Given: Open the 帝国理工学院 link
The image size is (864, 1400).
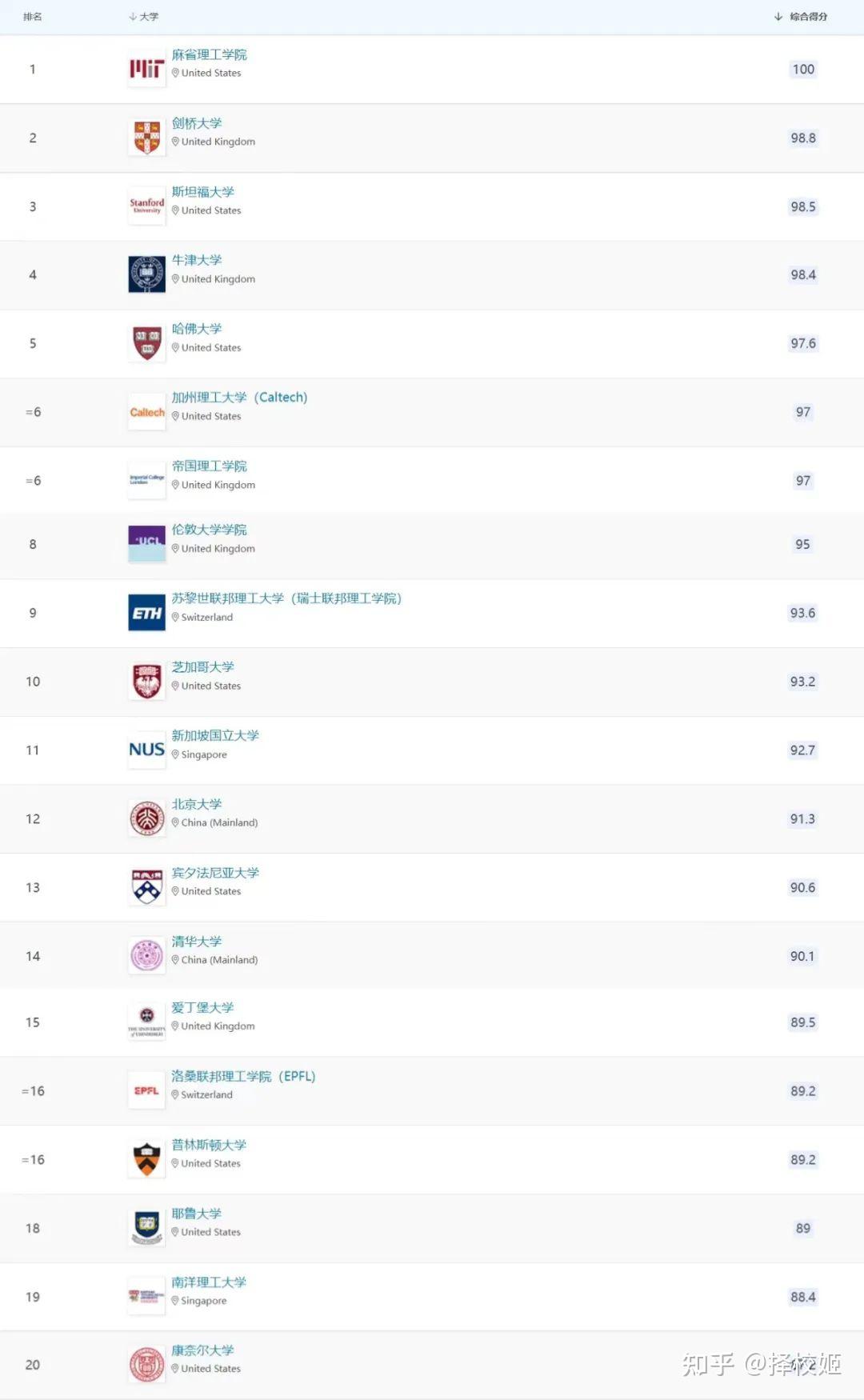Looking at the screenshot, I should pos(209,466).
